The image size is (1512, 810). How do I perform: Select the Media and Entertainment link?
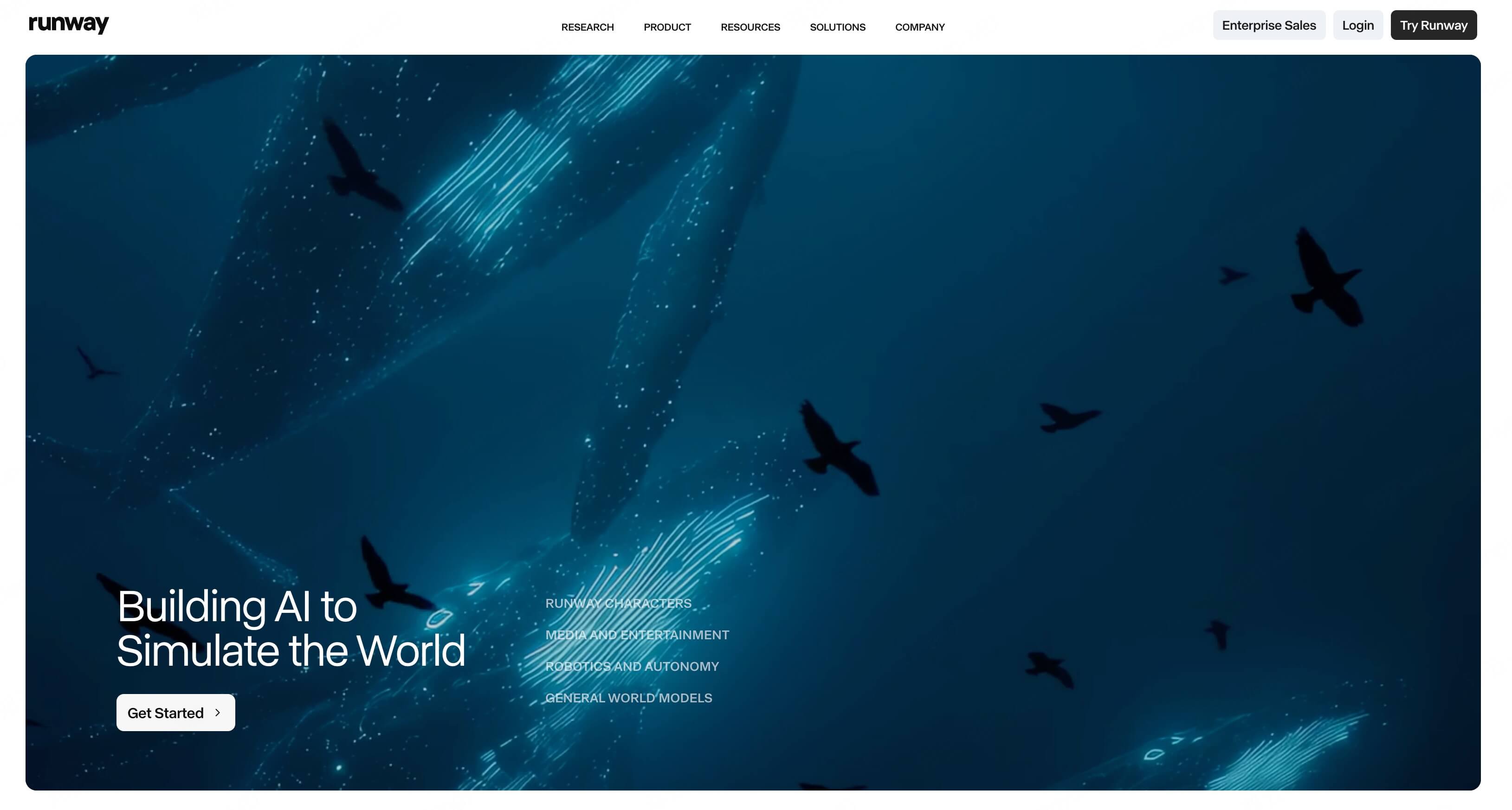click(637, 635)
